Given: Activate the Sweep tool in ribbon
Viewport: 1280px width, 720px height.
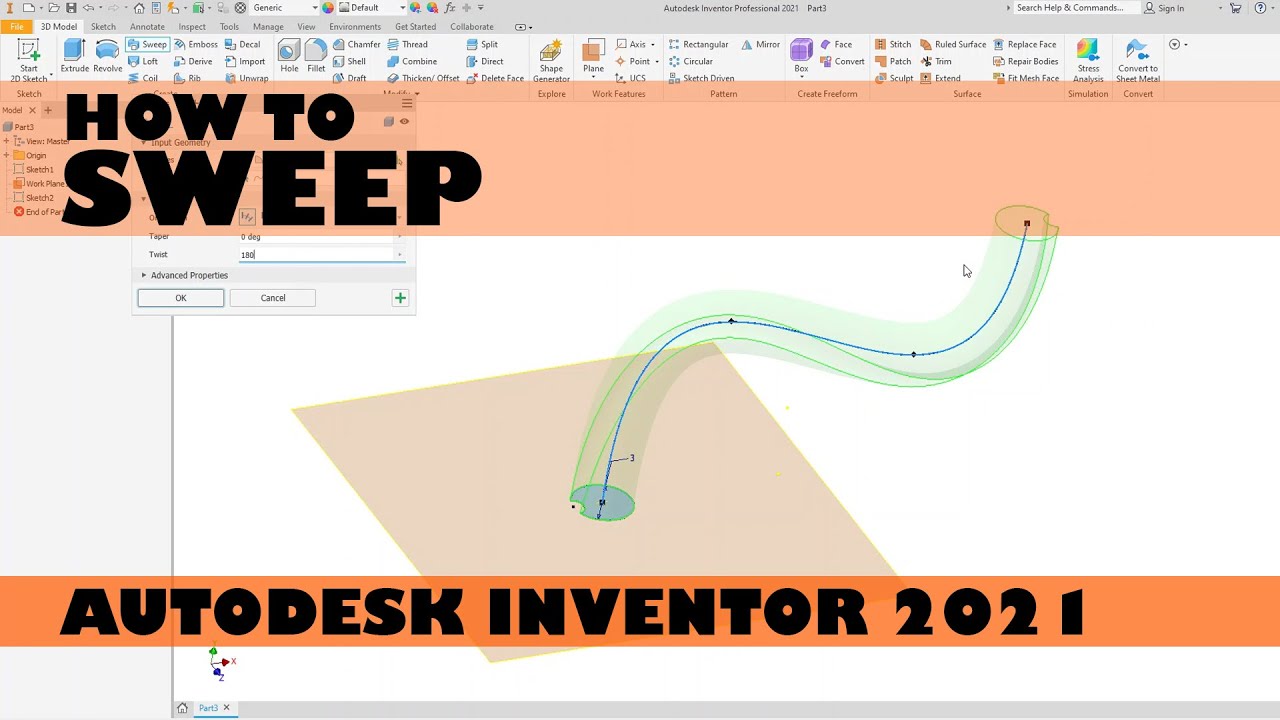Looking at the screenshot, I should point(147,44).
